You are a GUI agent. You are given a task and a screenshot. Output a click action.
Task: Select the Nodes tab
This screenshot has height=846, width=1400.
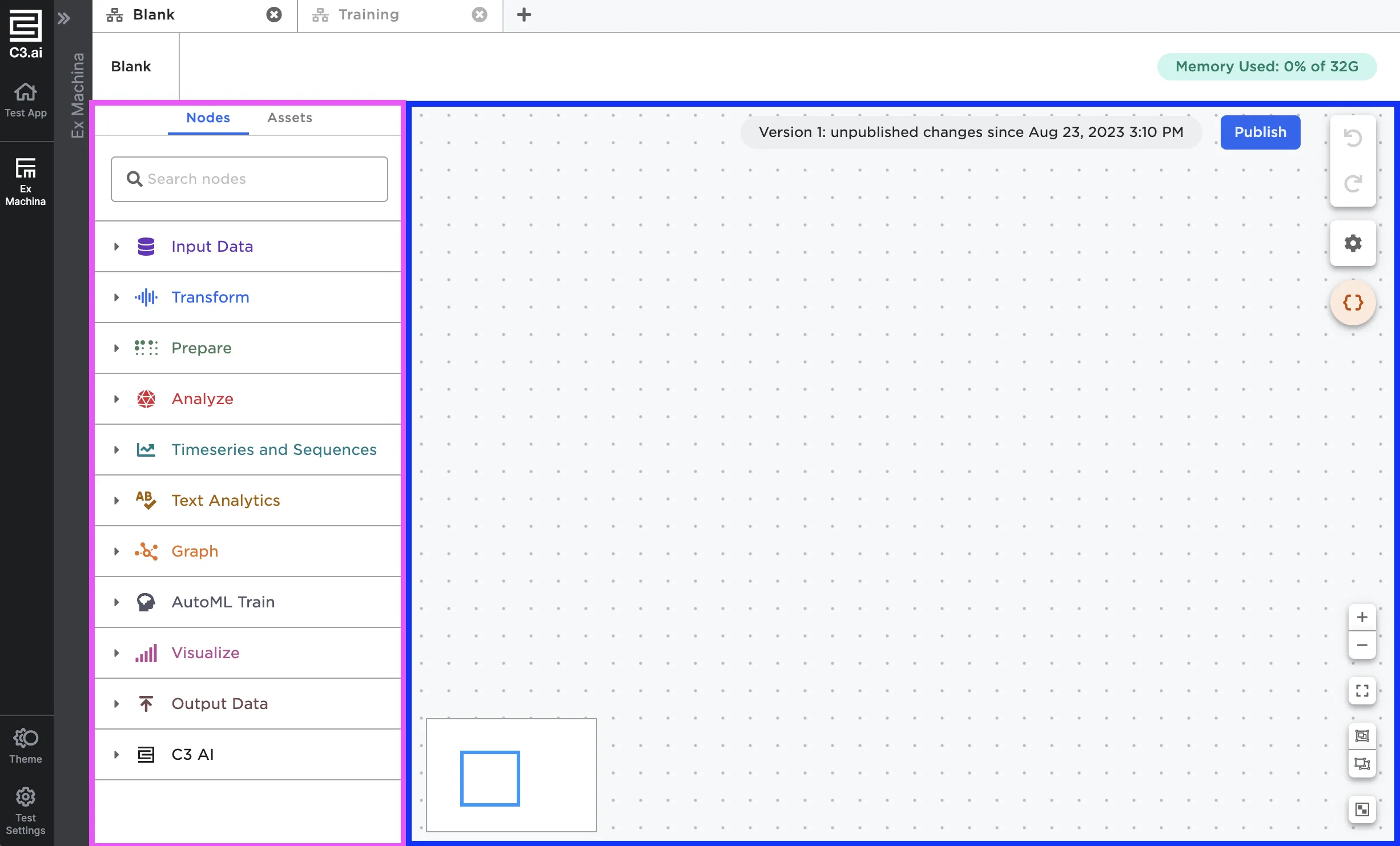point(208,118)
